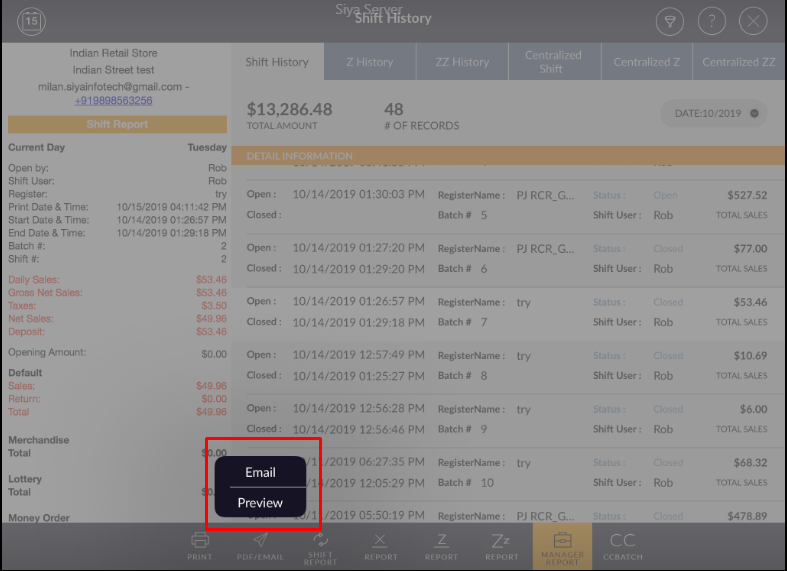This screenshot has height=571, width=787.
Task: Click the Print icon in bottom toolbar
Action: [200, 544]
